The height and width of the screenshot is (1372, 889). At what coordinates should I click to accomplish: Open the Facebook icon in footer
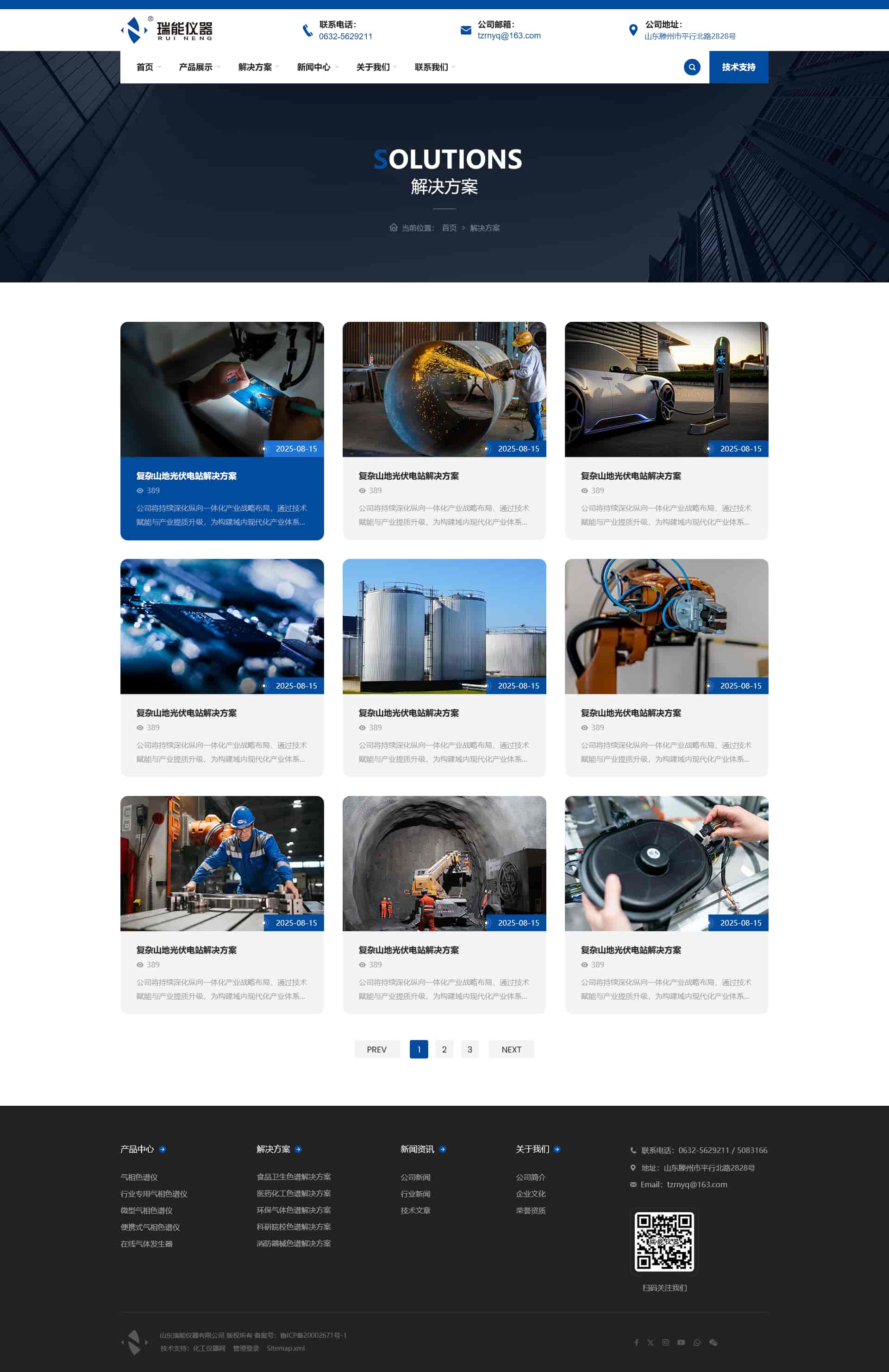pyautogui.click(x=637, y=1343)
